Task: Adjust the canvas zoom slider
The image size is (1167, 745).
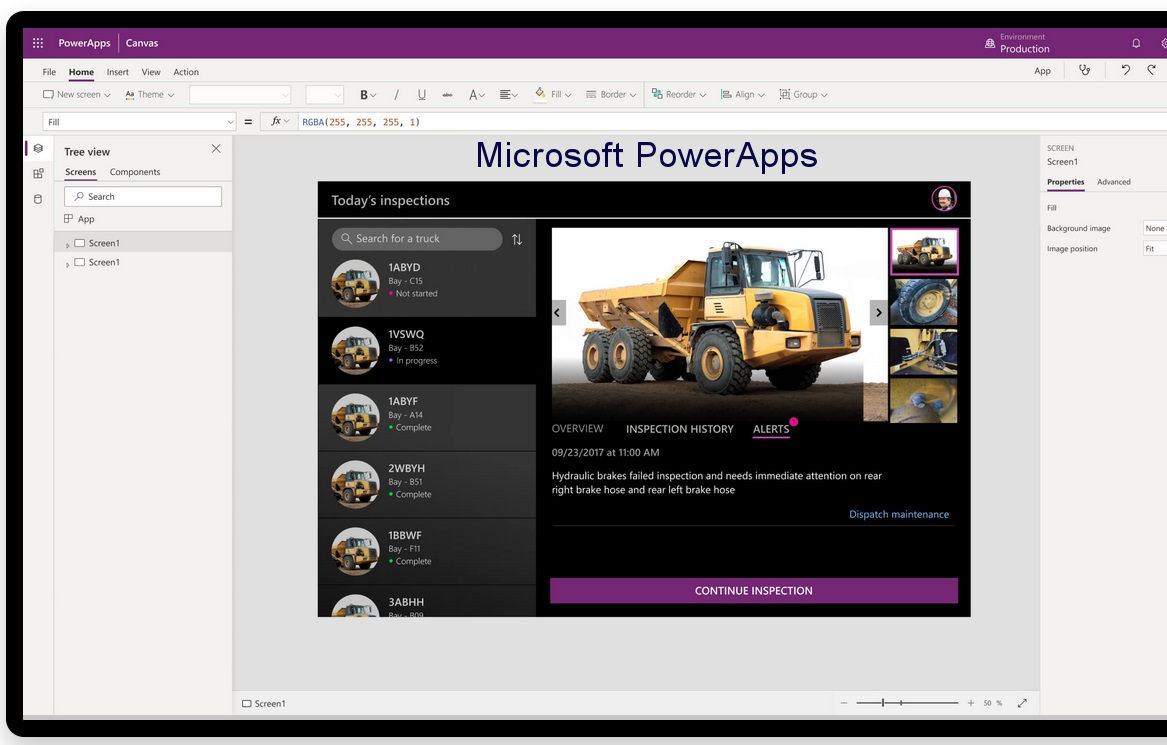Action: 907,703
